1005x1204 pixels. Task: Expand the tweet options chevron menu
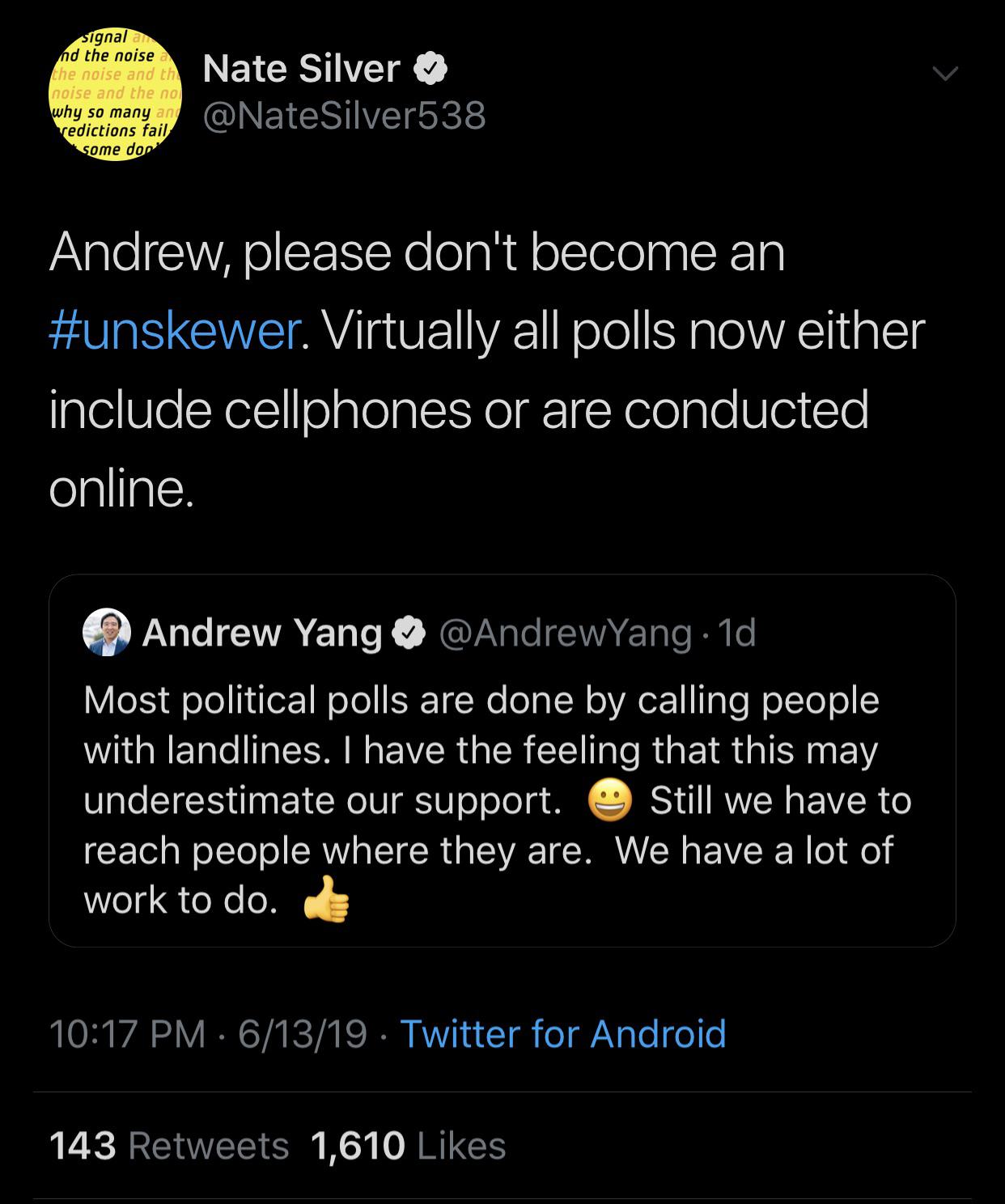tap(944, 74)
